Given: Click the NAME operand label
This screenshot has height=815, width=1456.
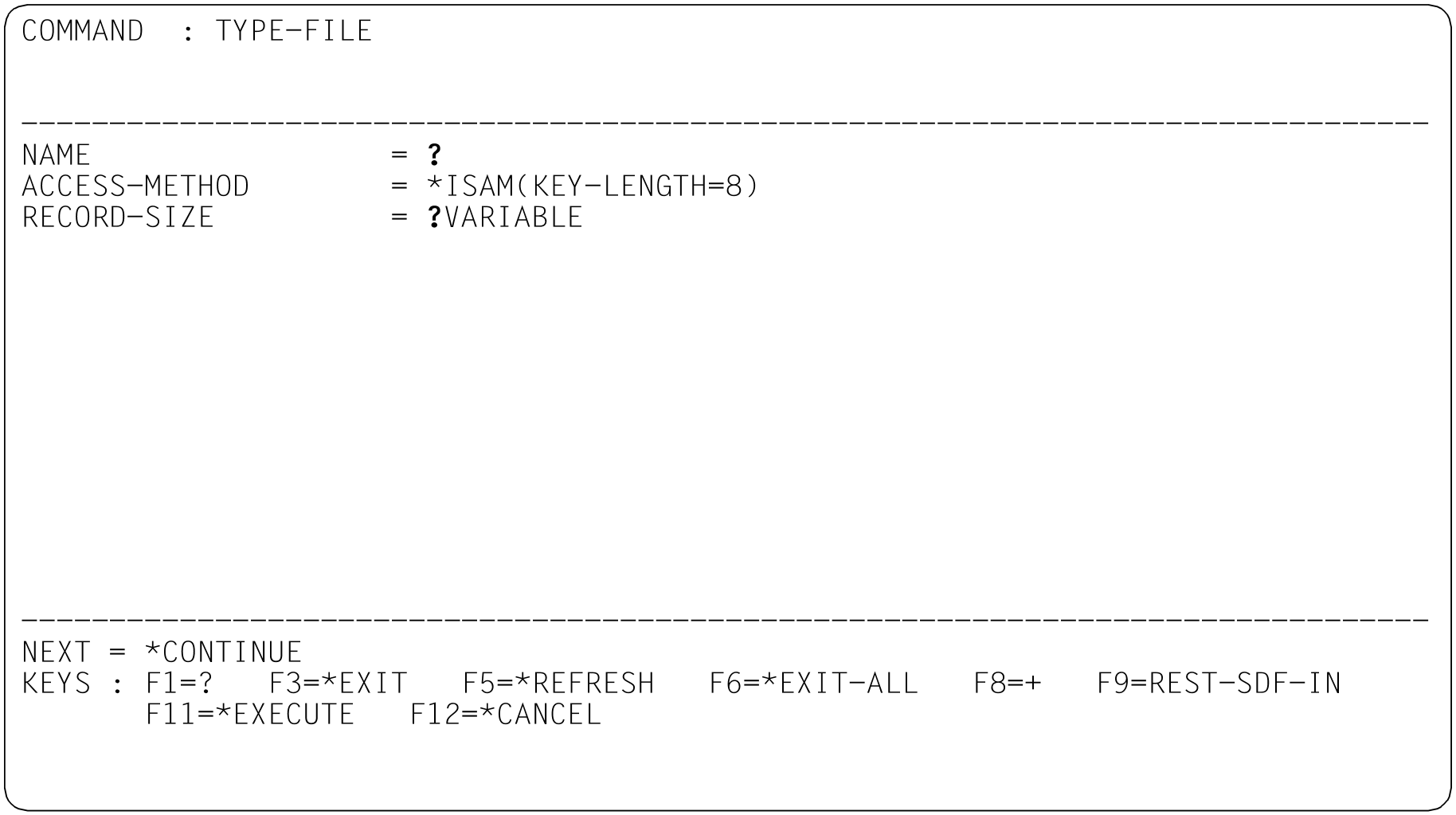Looking at the screenshot, I should tap(56, 155).
